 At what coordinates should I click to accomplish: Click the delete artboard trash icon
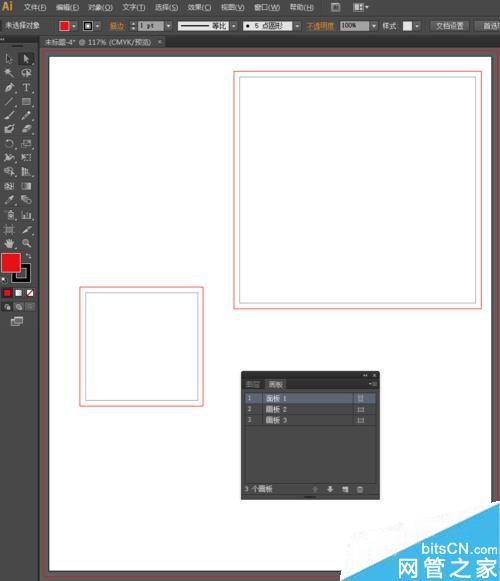(360, 489)
